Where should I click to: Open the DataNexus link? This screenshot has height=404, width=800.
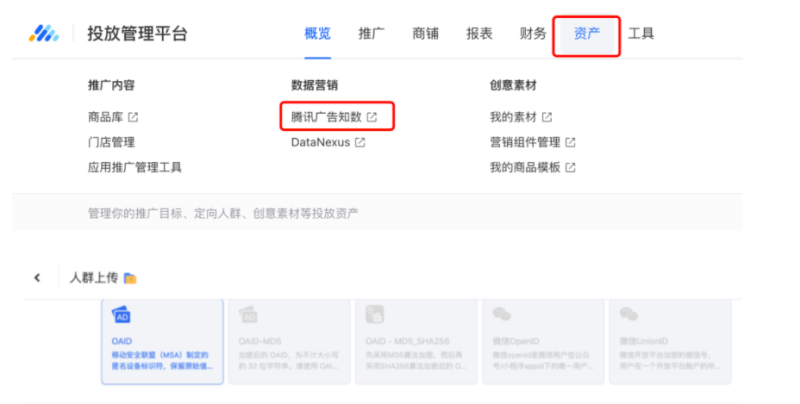pyautogui.click(x=320, y=142)
